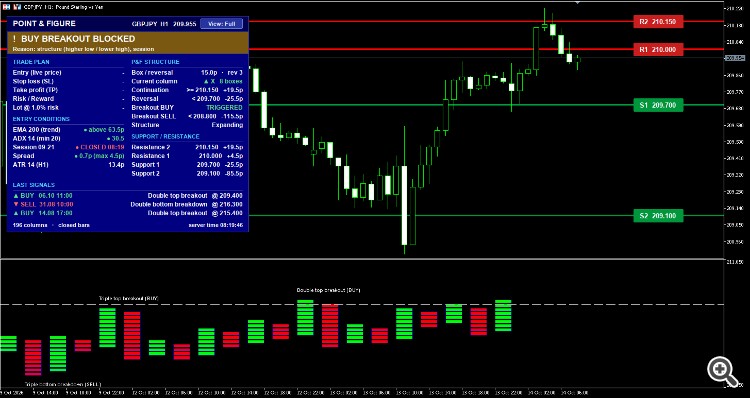The width and height of the screenshot is (750, 398).
Task: Click the Resistance 2 panel row
Action: 187,147
